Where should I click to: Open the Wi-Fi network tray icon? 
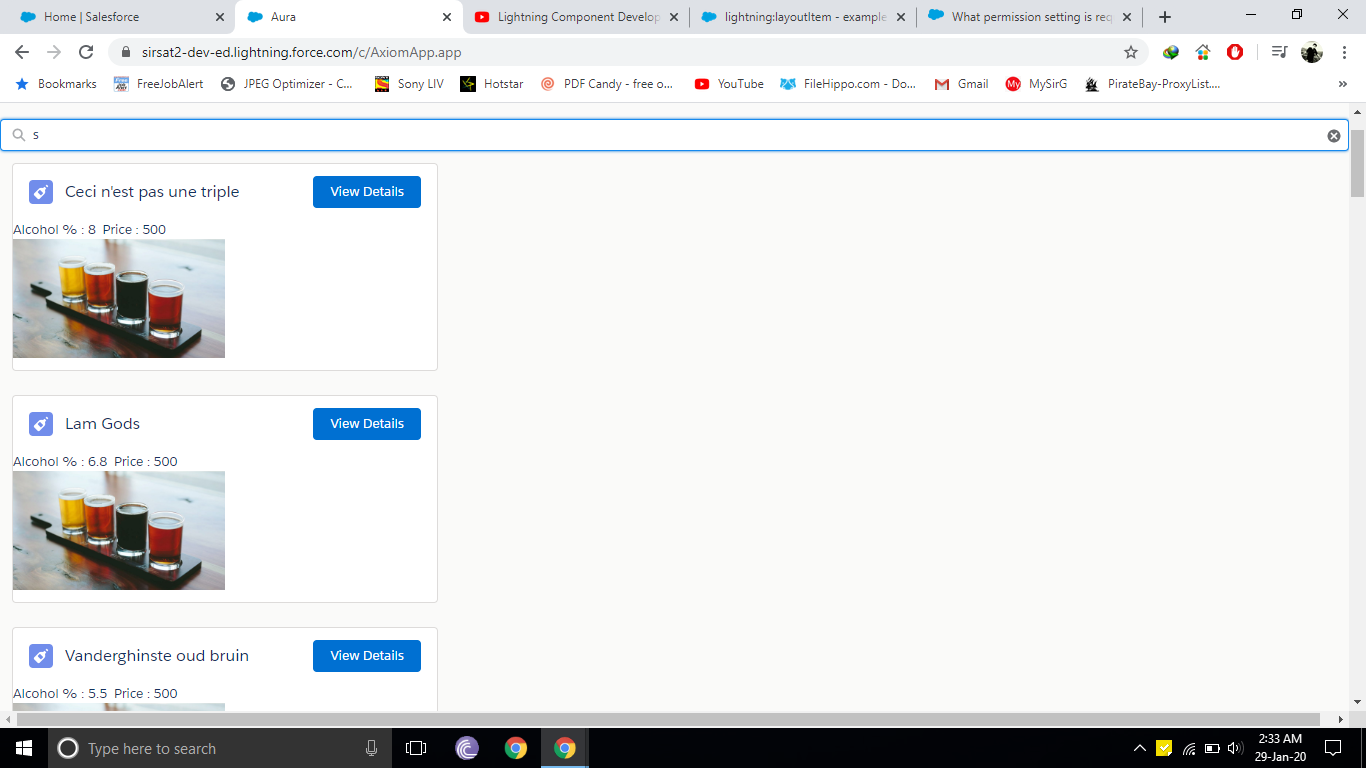1189,748
